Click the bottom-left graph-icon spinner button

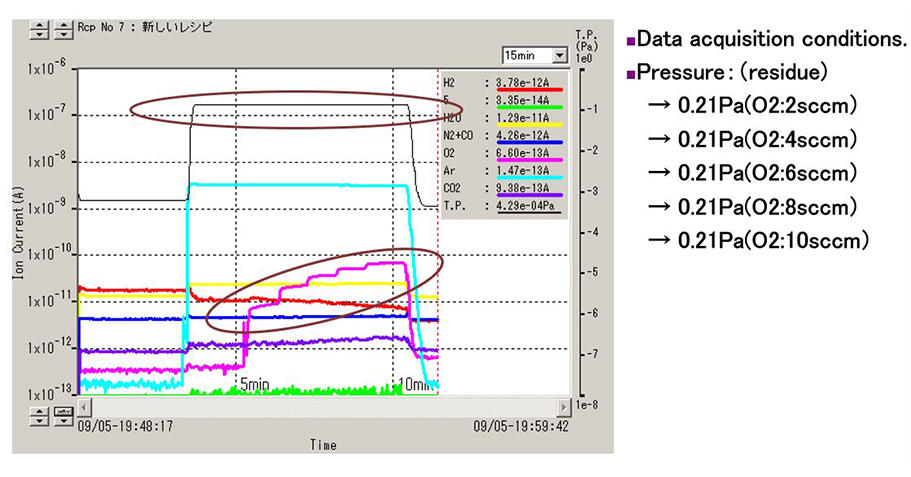[x=62, y=416]
